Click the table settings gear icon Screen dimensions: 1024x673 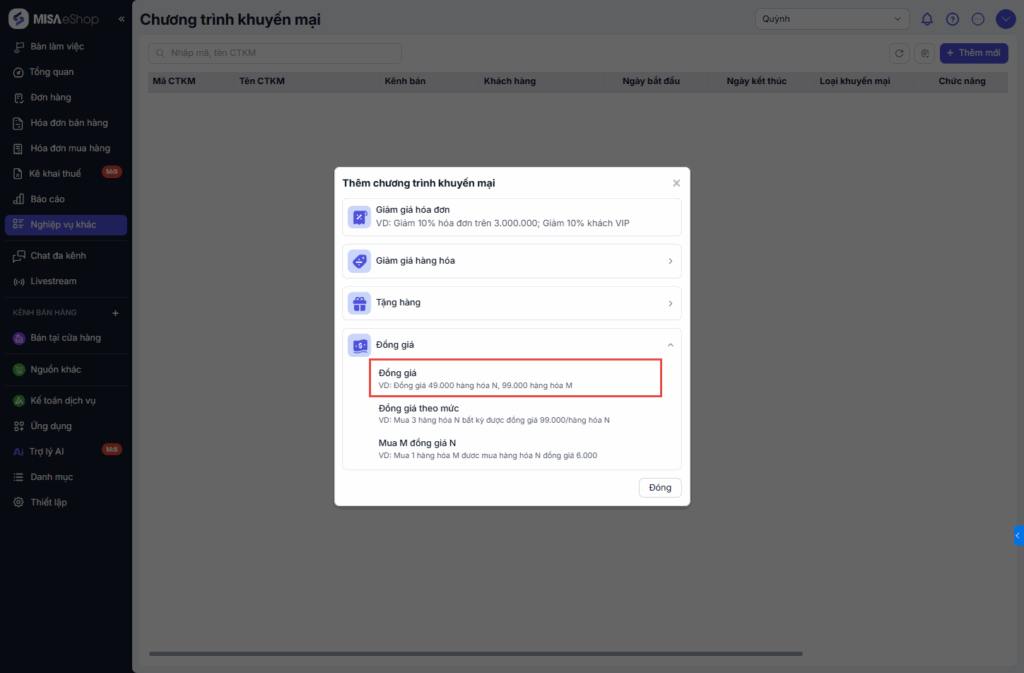pyautogui.click(x=925, y=54)
